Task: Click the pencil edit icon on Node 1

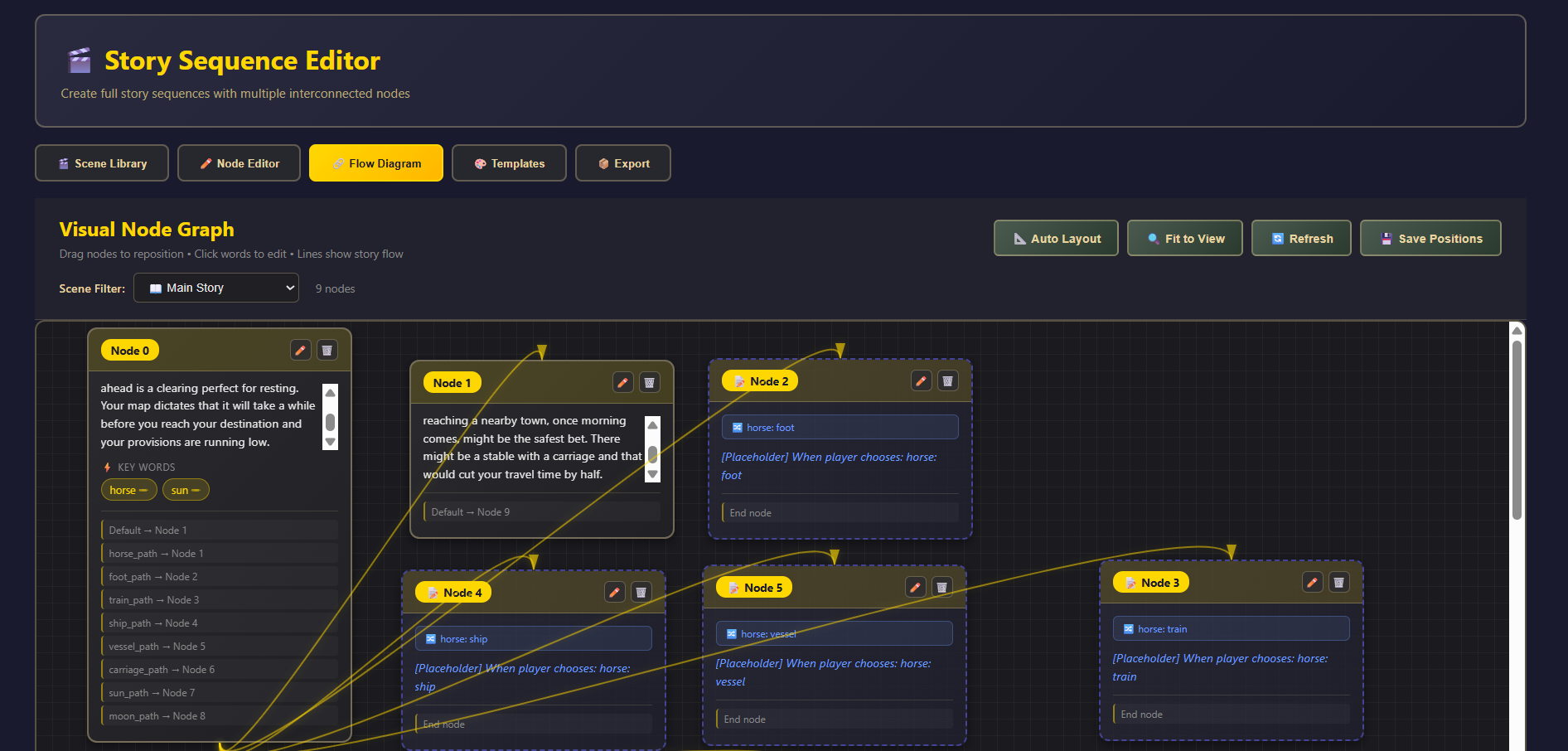Action: 622,383
